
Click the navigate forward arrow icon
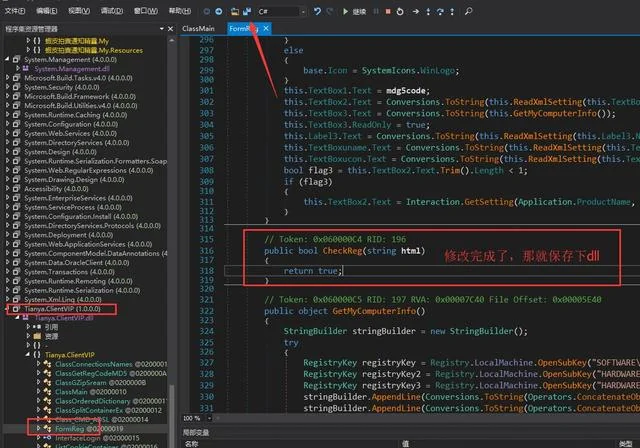point(219,11)
